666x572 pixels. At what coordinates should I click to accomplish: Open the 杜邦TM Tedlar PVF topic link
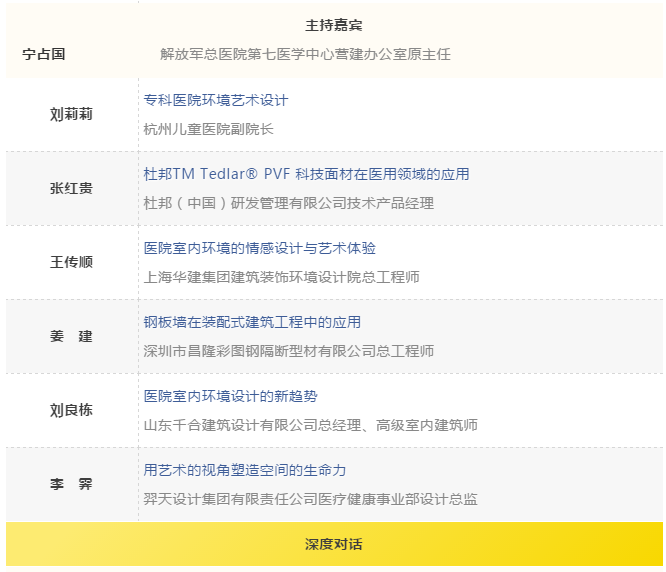[306, 174]
